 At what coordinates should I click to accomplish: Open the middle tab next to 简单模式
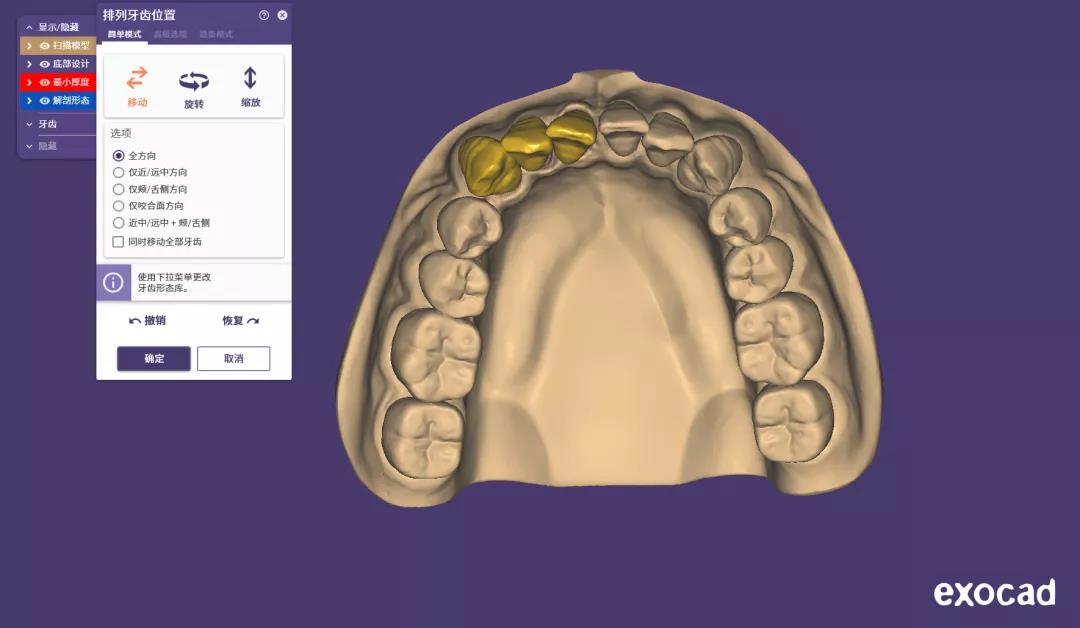(170, 34)
